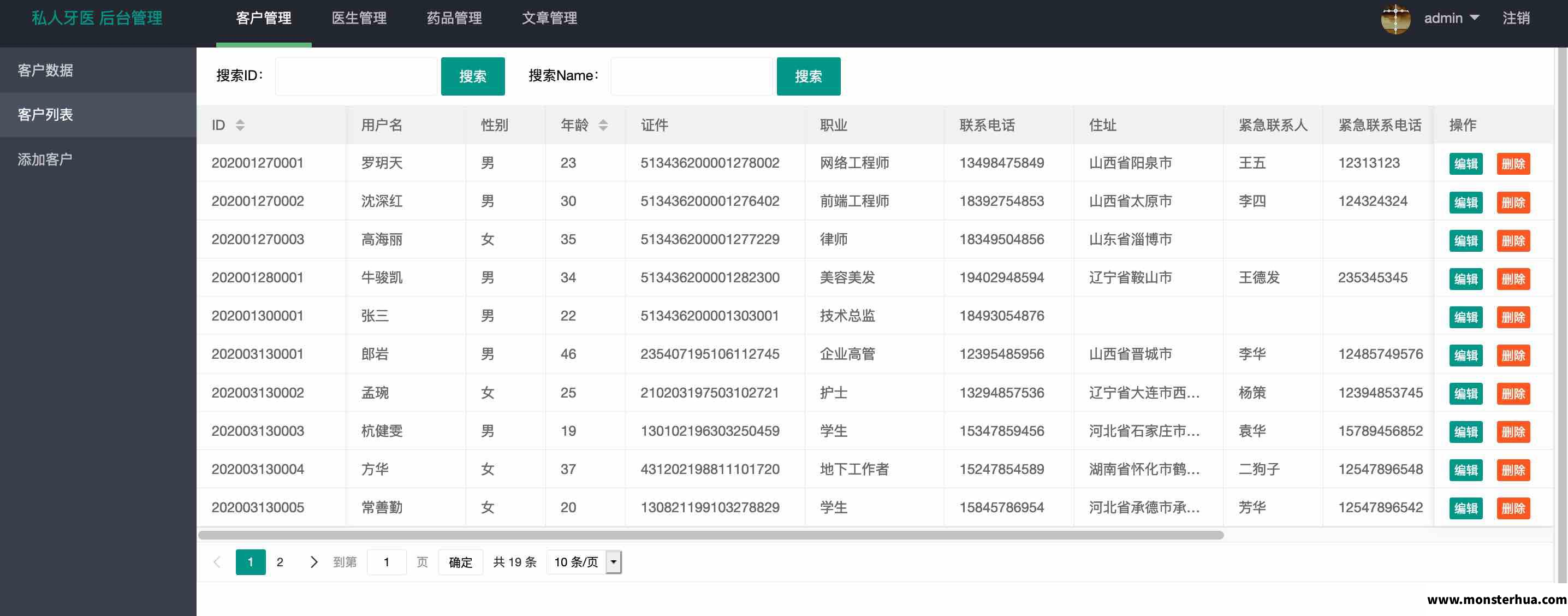
Task: Go to page 2 in pagination
Action: click(x=280, y=562)
